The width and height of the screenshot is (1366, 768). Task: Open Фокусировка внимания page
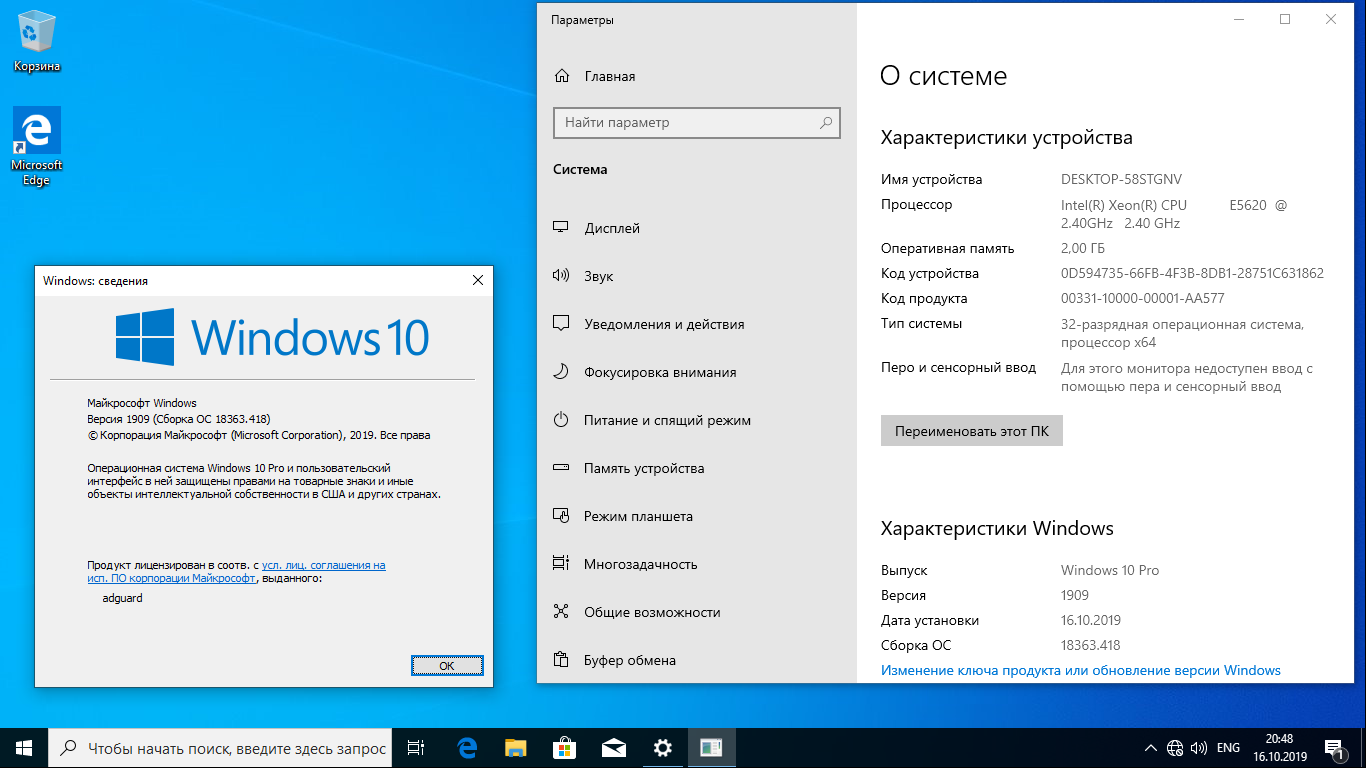click(x=697, y=372)
